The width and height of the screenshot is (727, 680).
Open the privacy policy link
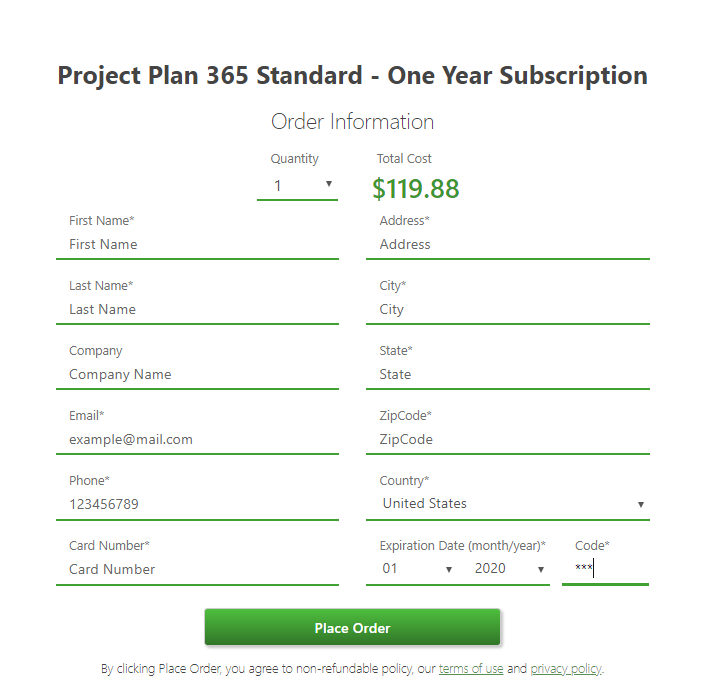pyautogui.click(x=566, y=669)
